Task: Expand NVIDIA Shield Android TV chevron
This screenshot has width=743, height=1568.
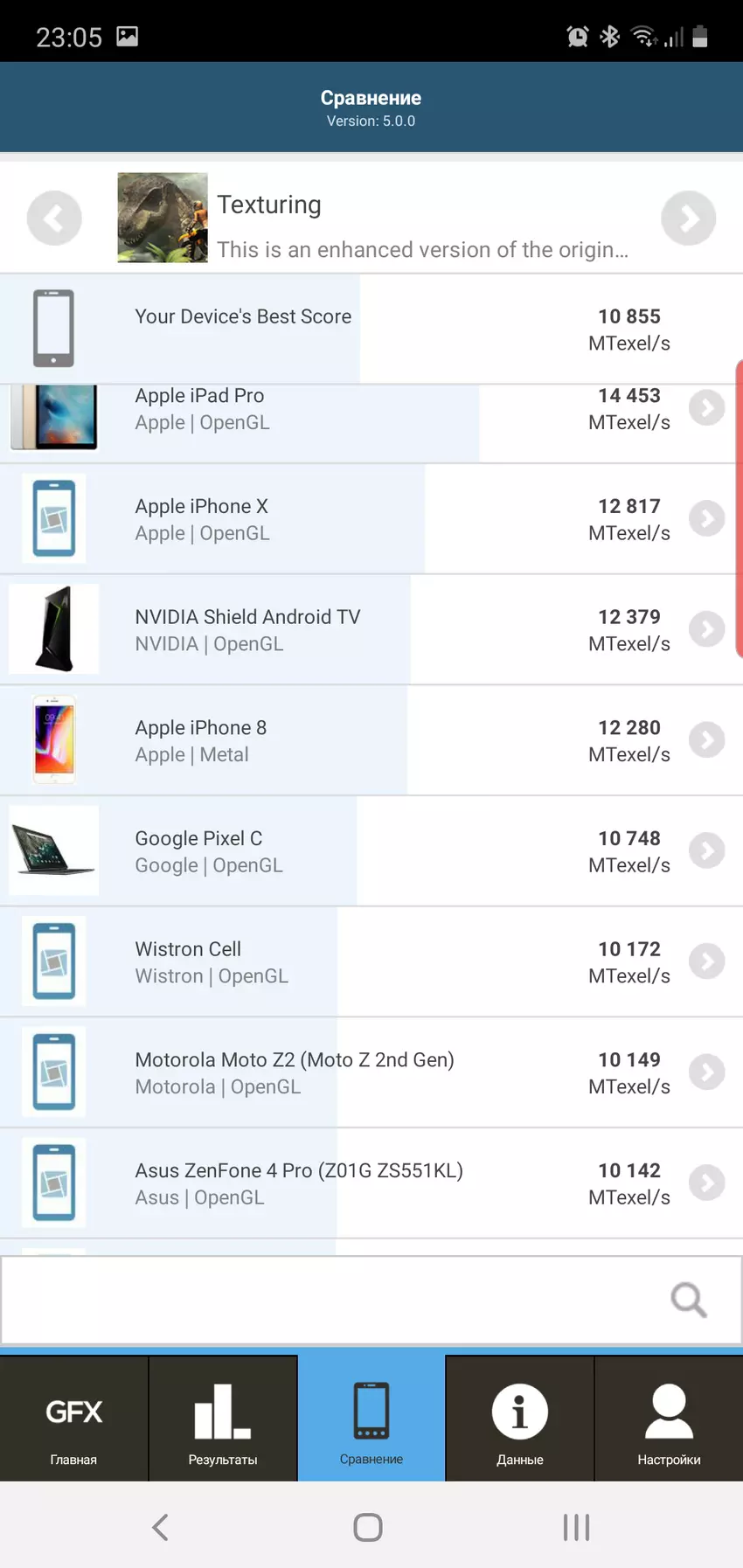Action: coord(706,629)
